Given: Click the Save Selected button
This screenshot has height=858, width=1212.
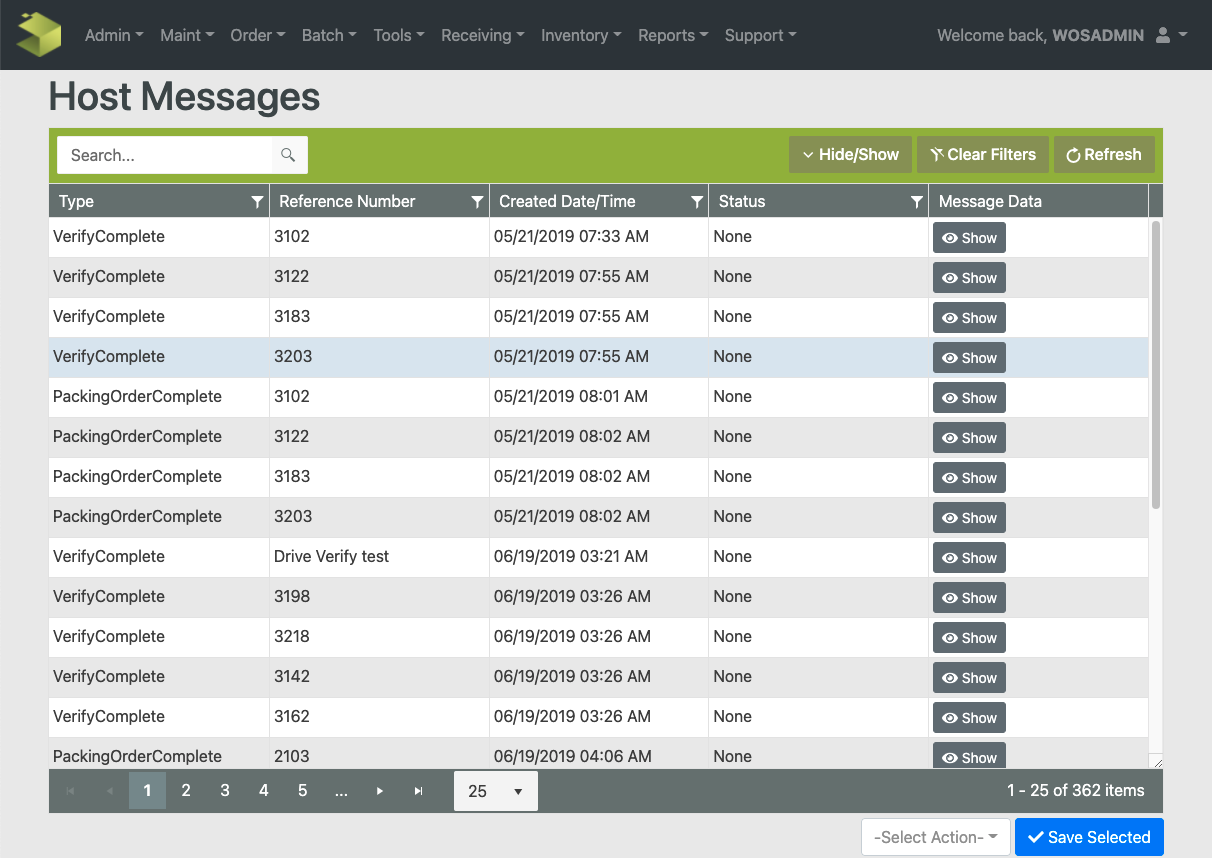Looking at the screenshot, I should [x=1088, y=837].
